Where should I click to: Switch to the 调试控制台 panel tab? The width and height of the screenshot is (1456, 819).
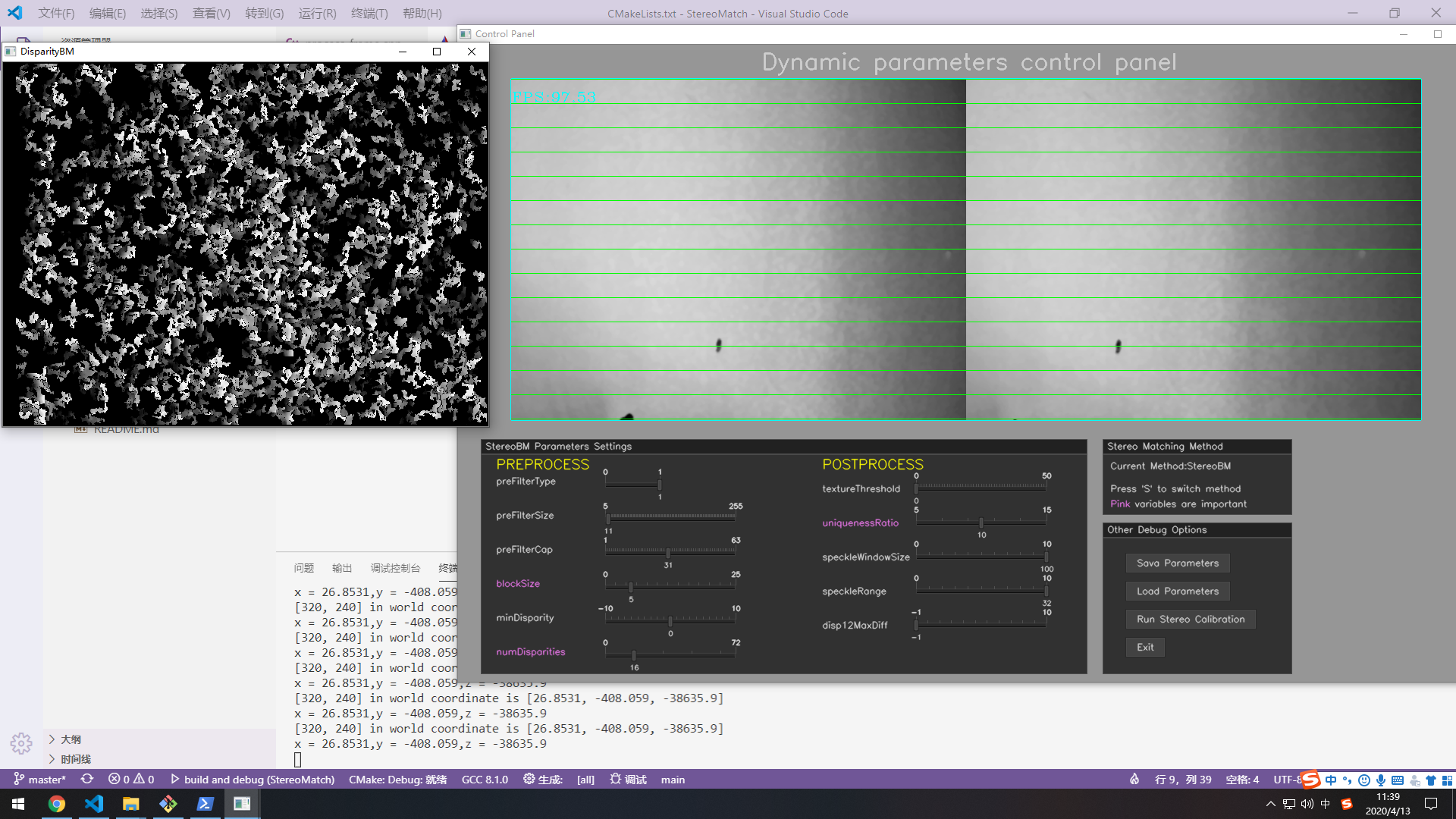coord(395,568)
